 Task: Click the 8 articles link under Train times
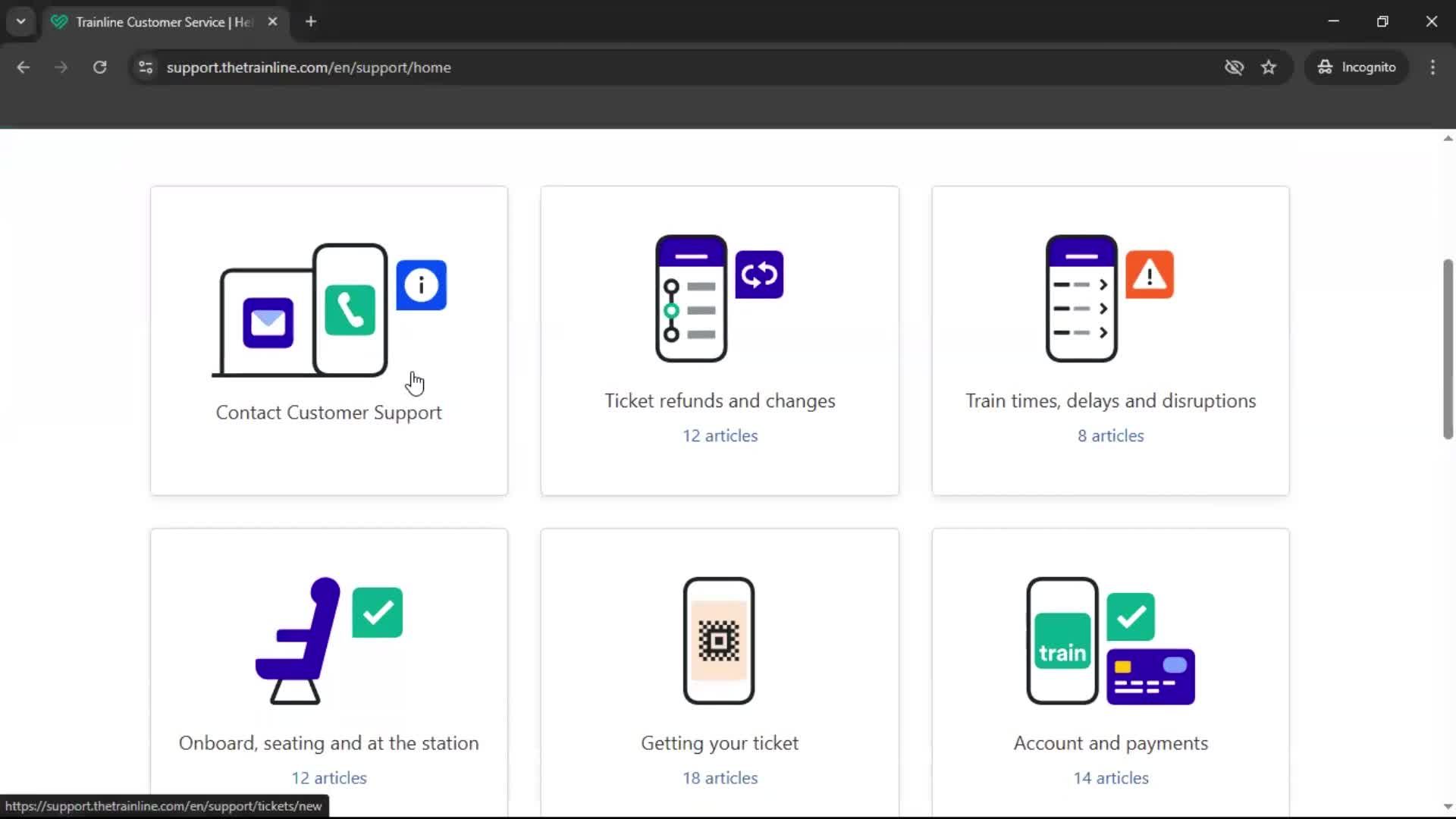[1110, 435]
